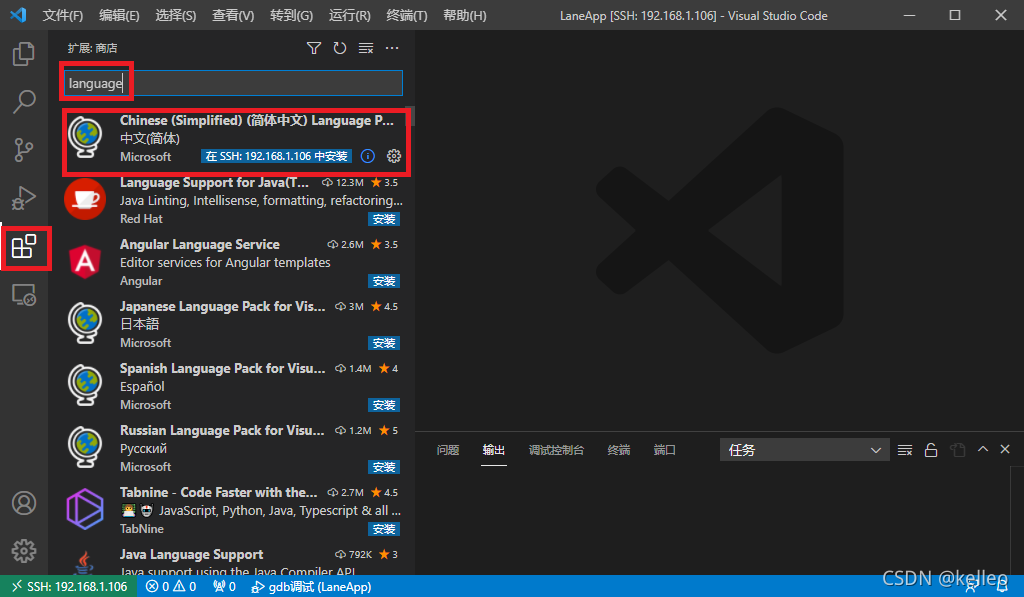Click the info icon on Chinese Language Pack
The height and width of the screenshot is (597, 1024).
point(368,156)
